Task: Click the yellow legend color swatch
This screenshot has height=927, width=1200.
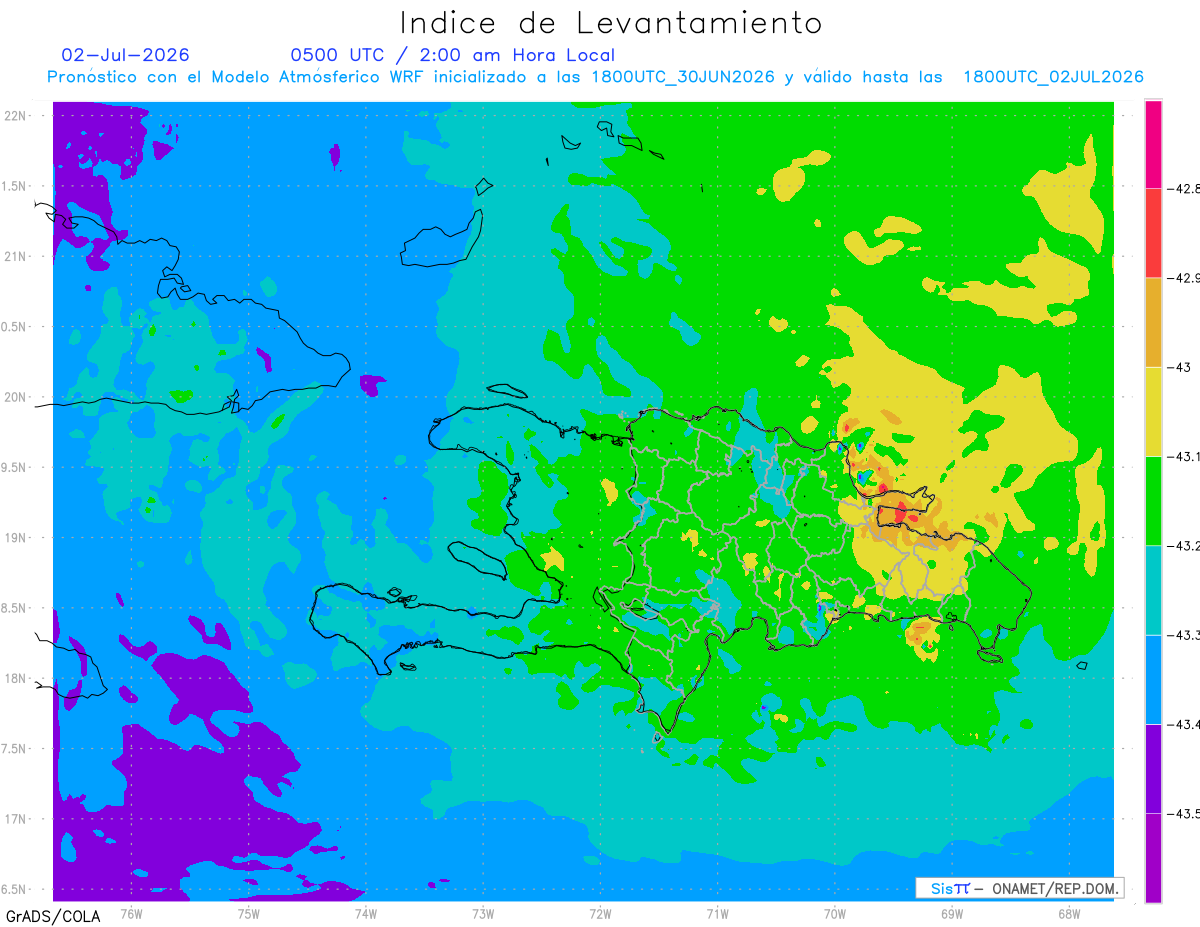Action: (1153, 411)
